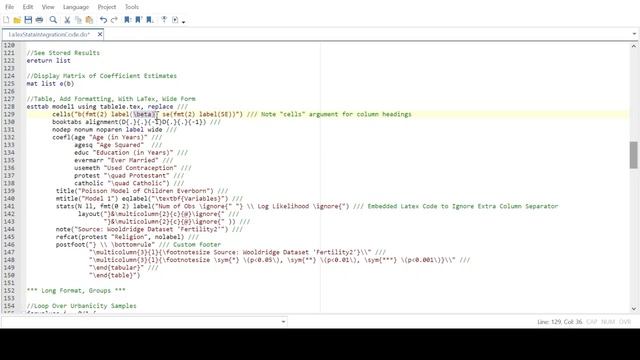The image size is (640, 360).
Task: Click the '*** Long Format, Groups ***' comment
Action: [76, 290]
